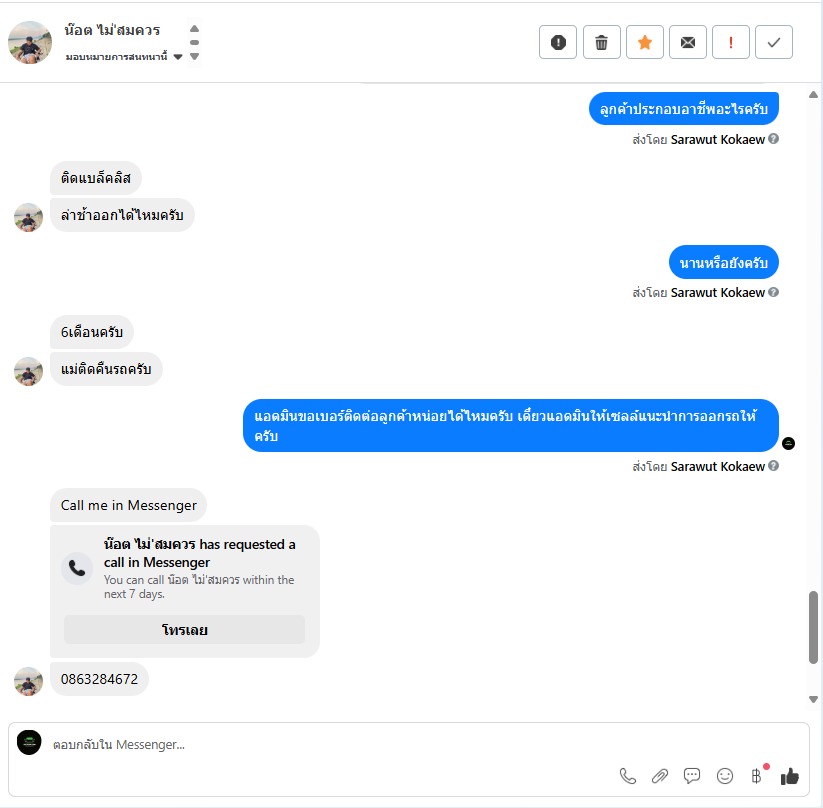Image resolution: width=823 pixels, height=808 pixels.
Task: Click the โทรเลย call button
Action: tap(184, 629)
